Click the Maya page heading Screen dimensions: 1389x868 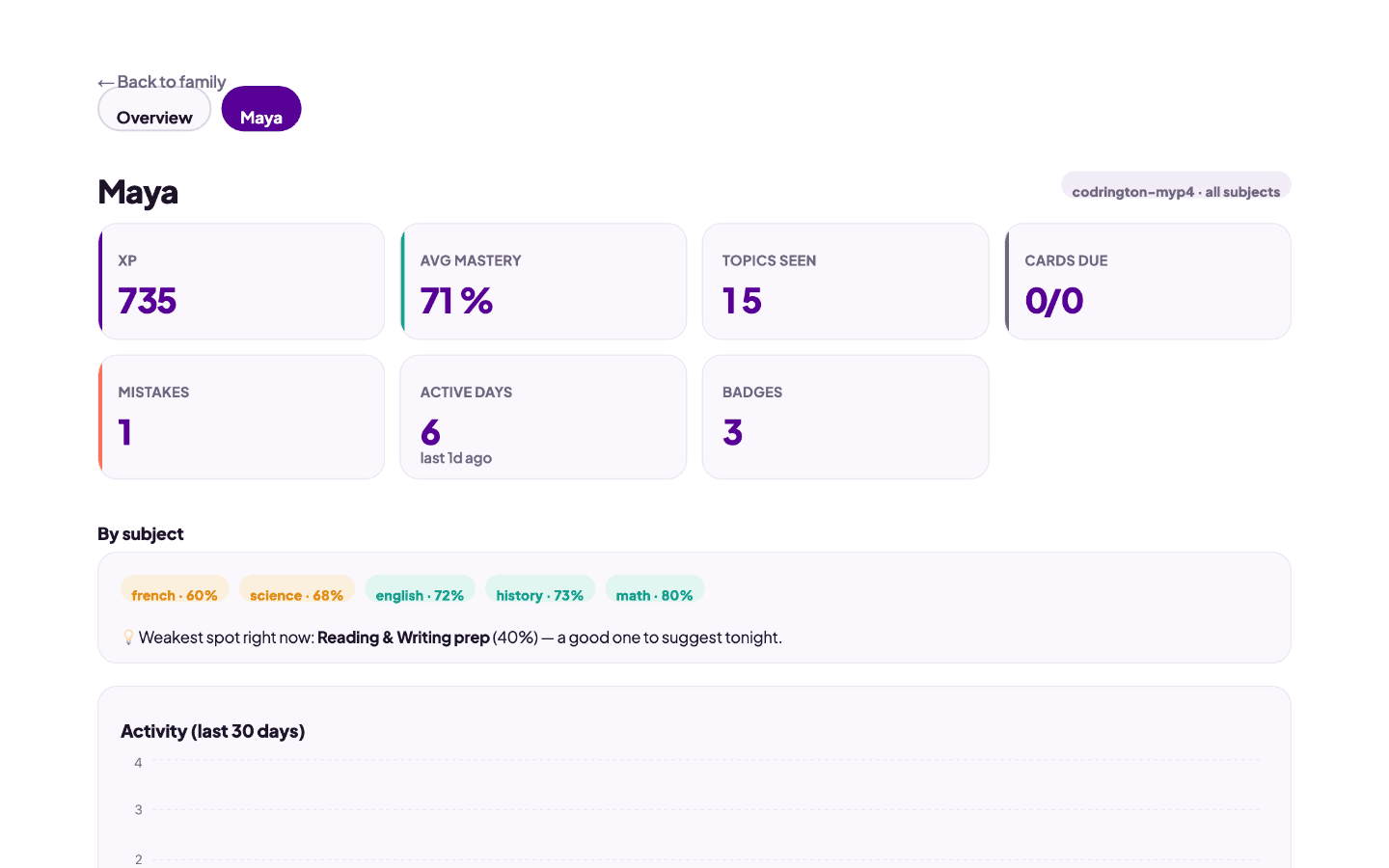[138, 192]
